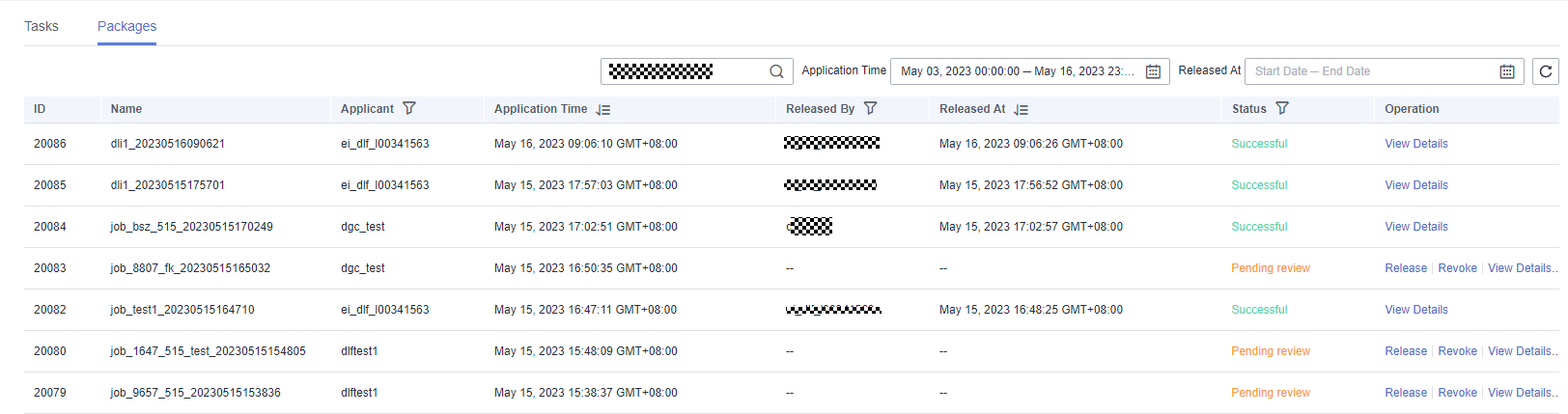The image size is (1568, 414).
Task: Switch to the Tasks tab
Action: (x=42, y=26)
